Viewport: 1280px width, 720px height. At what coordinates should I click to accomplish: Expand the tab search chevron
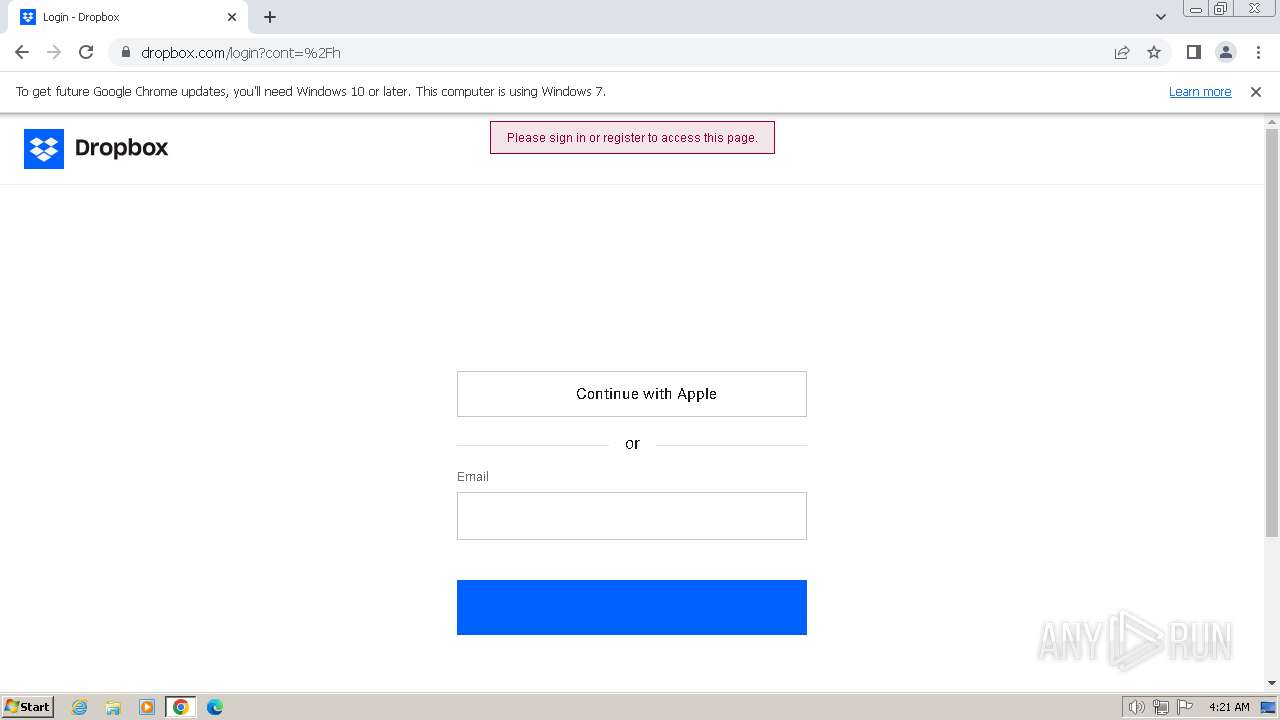tap(1161, 17)
